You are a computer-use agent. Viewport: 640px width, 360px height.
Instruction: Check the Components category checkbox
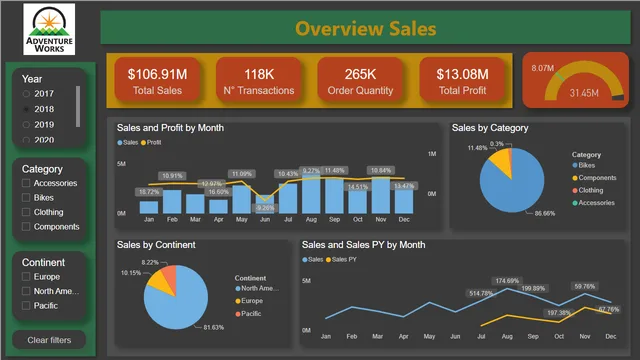(x=26, y=227)
